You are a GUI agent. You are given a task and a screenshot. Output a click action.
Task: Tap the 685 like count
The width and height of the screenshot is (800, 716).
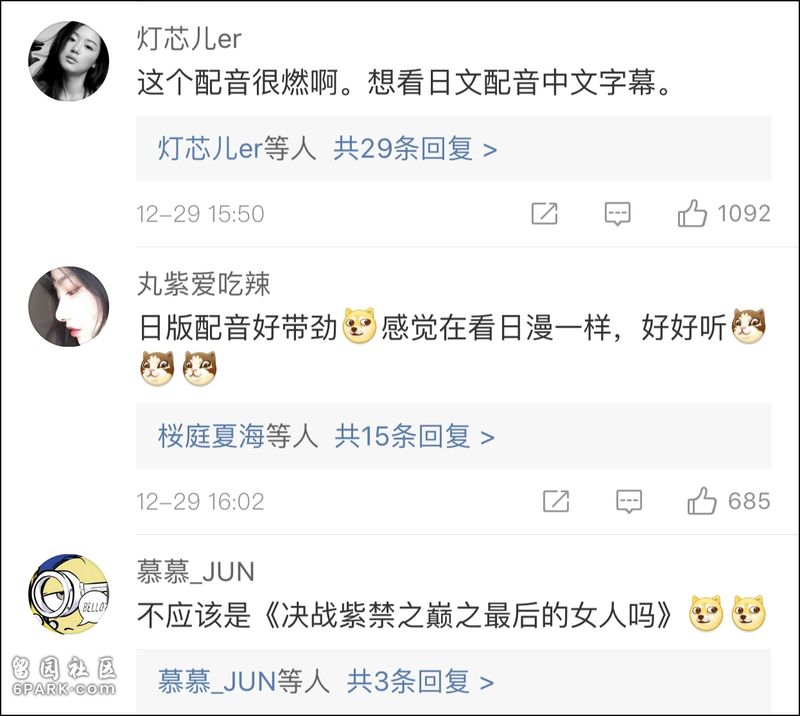coord(749,501)
